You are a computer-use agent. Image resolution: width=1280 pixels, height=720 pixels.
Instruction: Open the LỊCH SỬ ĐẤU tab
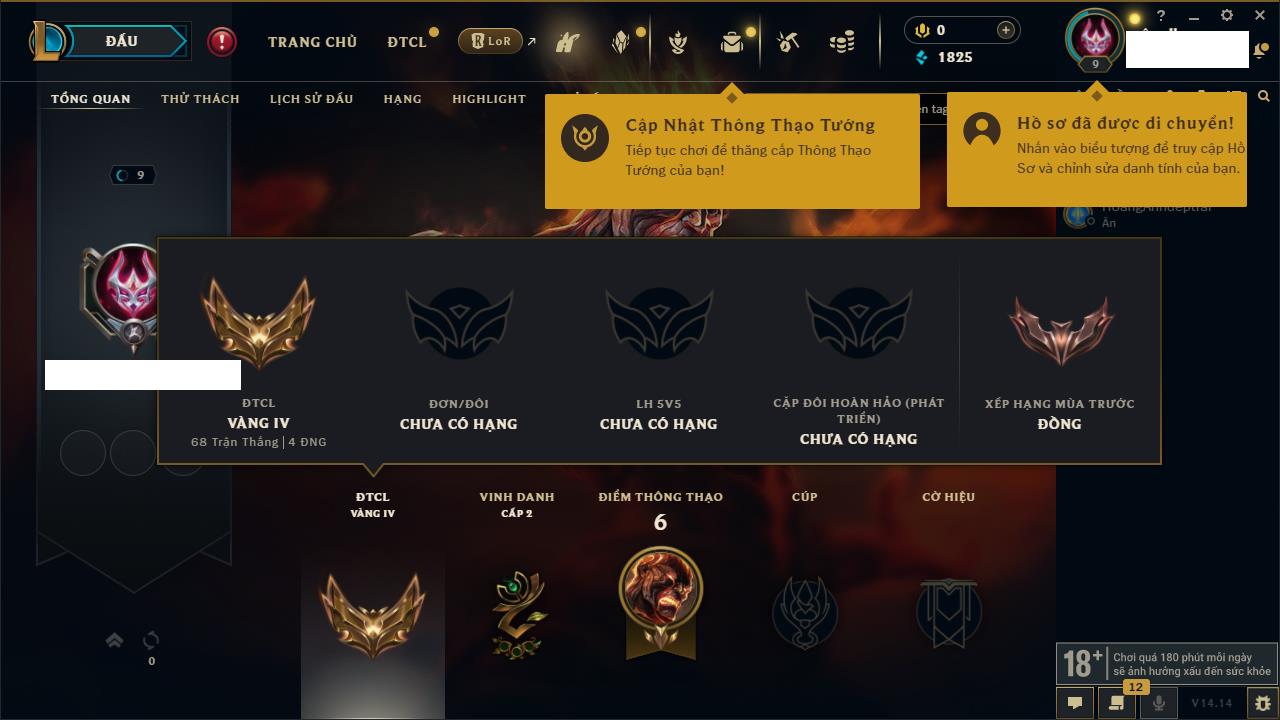point(311,99)
